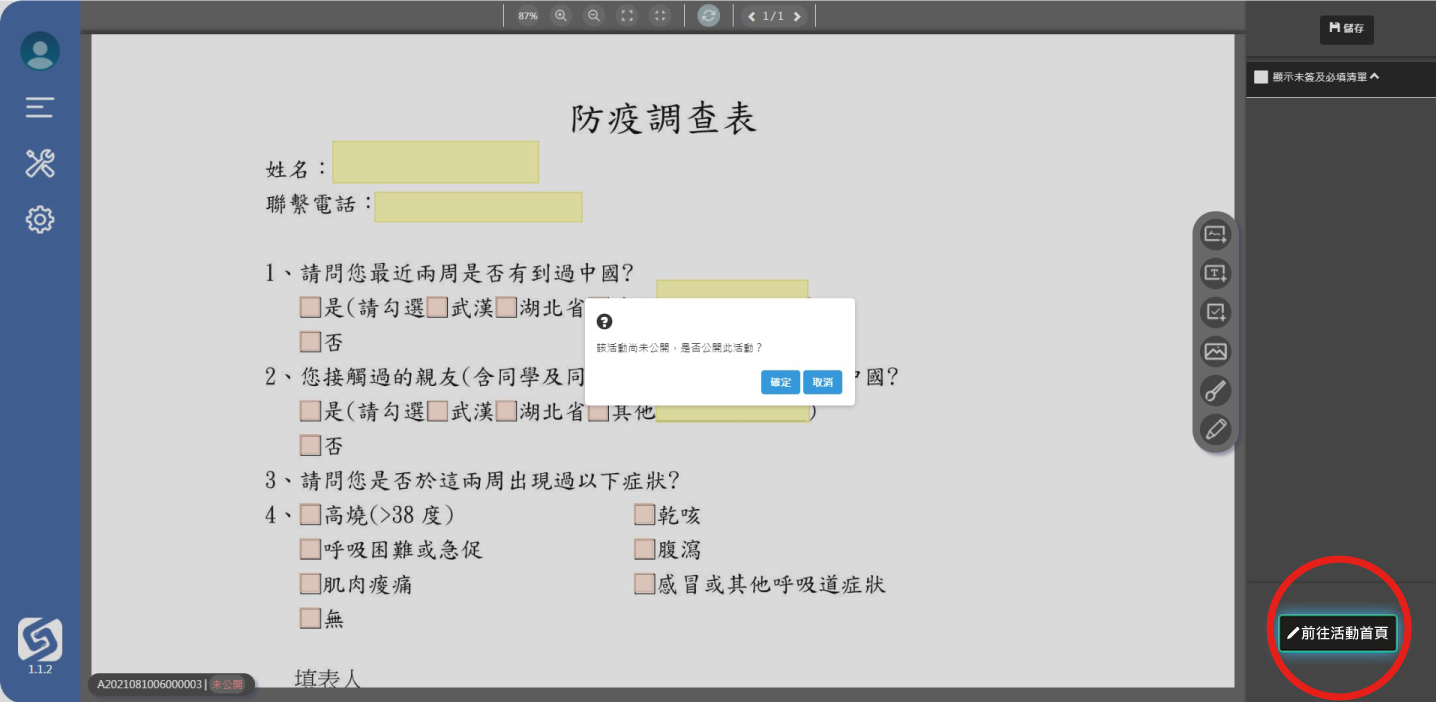Choose the insert image tool
The image size is (1436, 702).
pos(1215,352)
